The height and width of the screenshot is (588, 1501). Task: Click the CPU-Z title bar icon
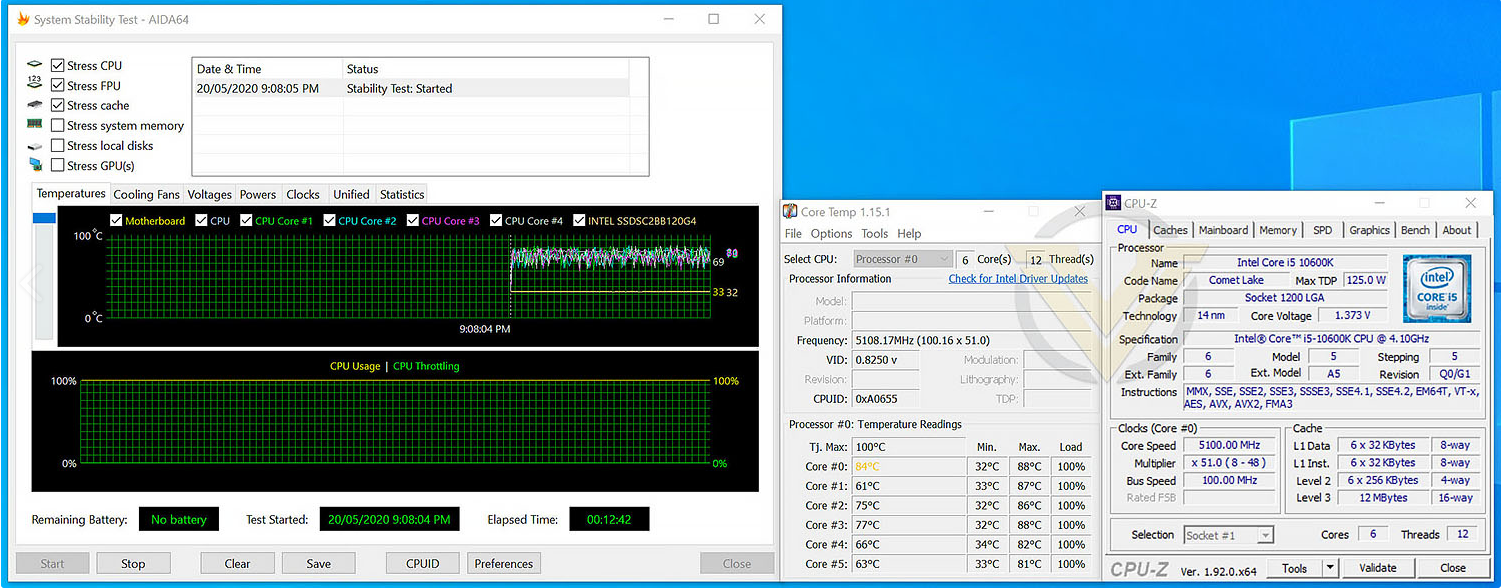coord(1113,203)
